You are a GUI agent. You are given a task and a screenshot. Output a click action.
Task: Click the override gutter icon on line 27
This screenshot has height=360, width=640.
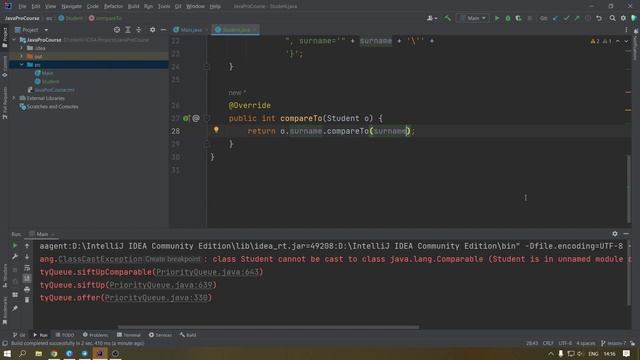pos(186,118)
